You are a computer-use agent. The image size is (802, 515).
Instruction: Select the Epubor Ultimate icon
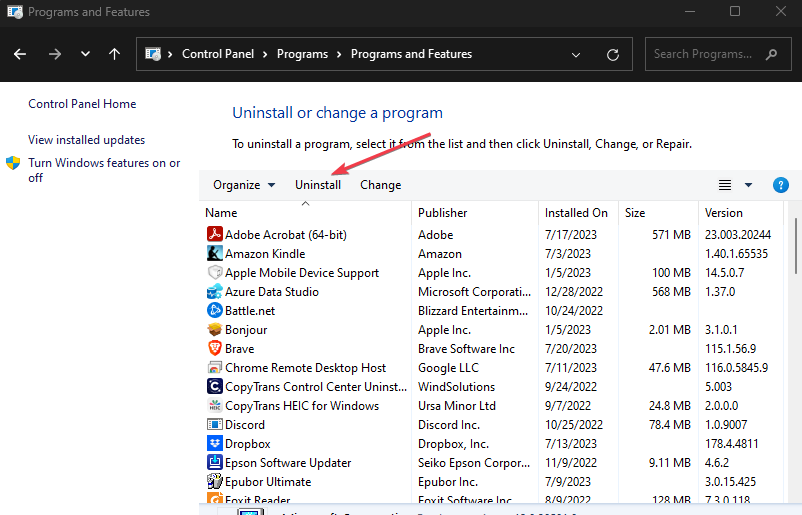click(x=214, y=481)
